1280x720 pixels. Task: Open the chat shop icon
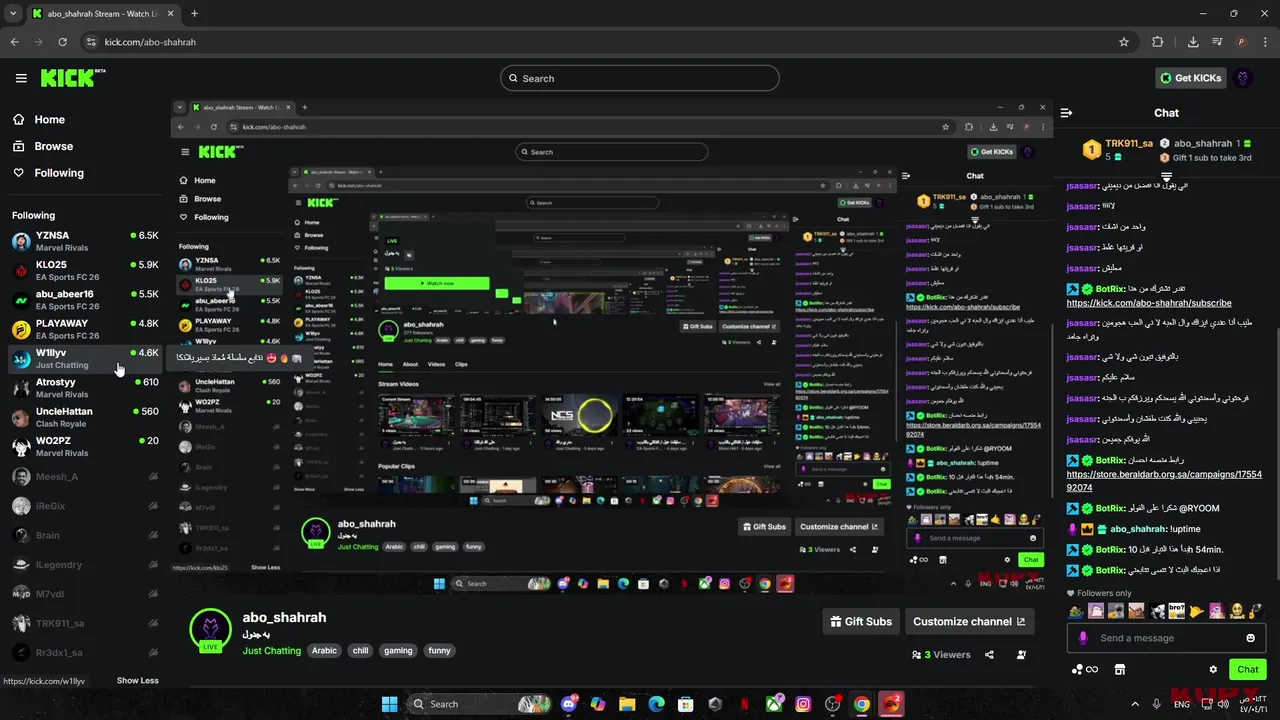1120,670
